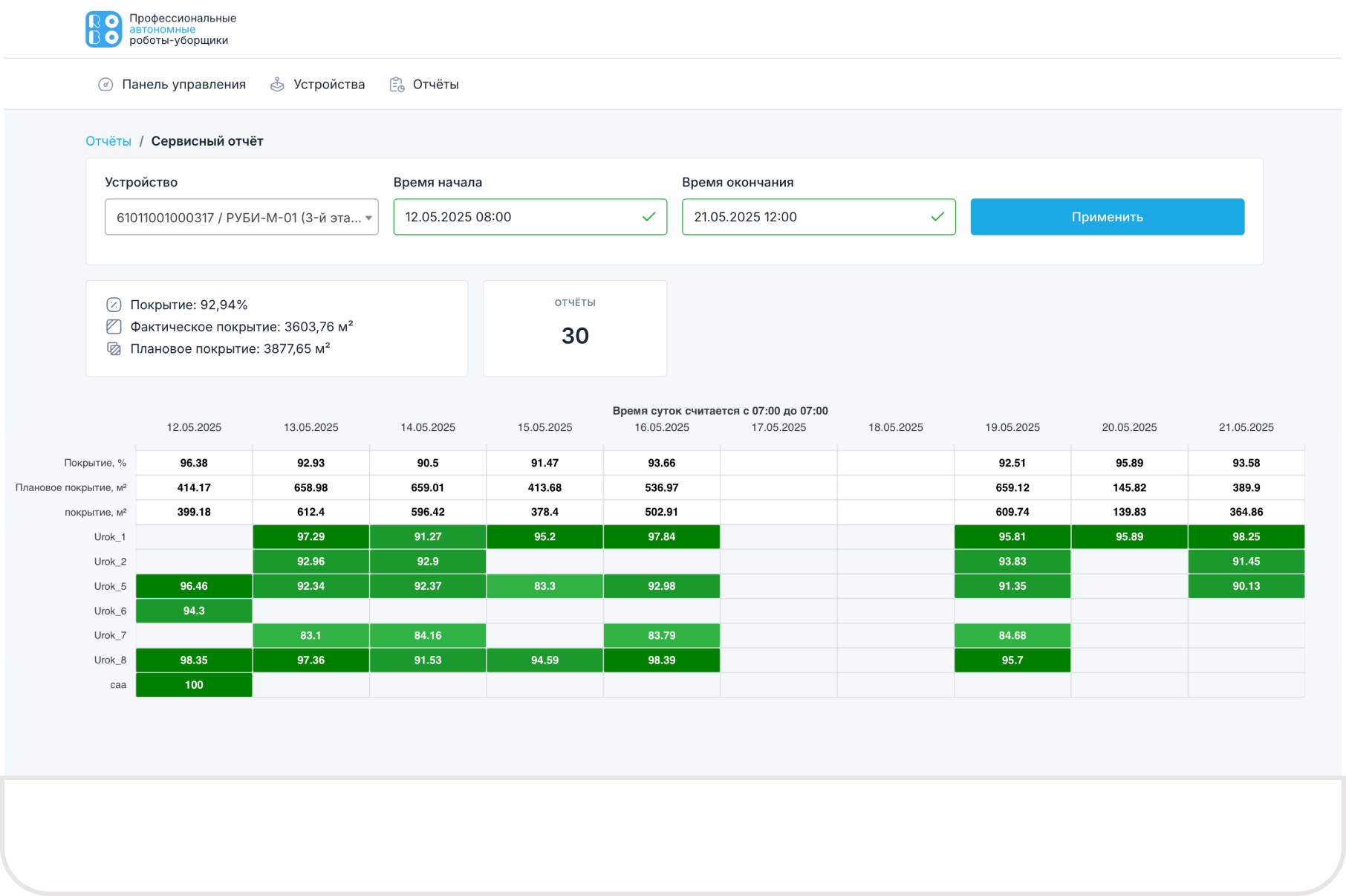
Task: Click the green checkmark in Время начала field
Action: (x=648, y=217)
